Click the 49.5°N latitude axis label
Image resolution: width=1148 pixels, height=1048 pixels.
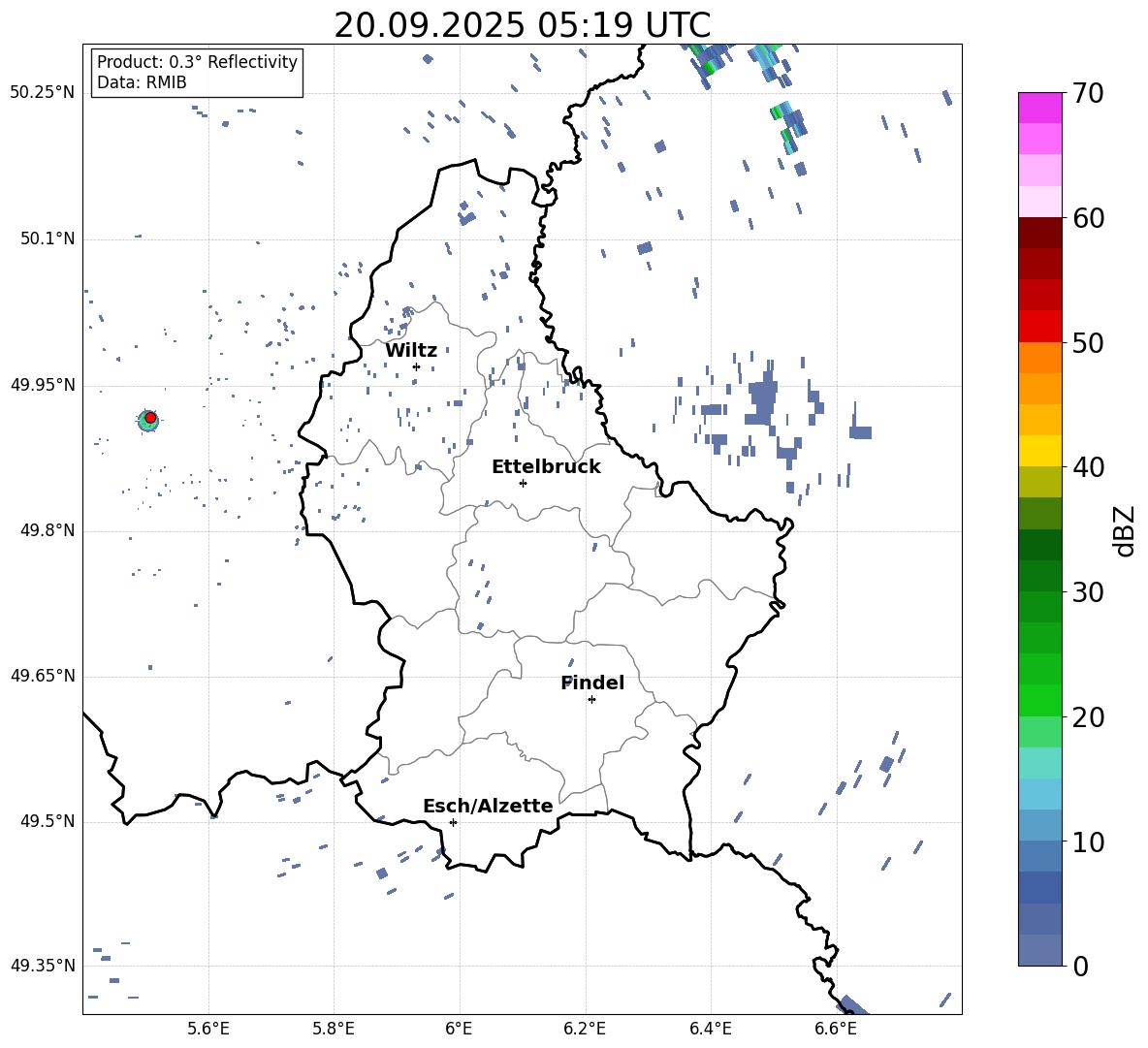click(48, 821)
